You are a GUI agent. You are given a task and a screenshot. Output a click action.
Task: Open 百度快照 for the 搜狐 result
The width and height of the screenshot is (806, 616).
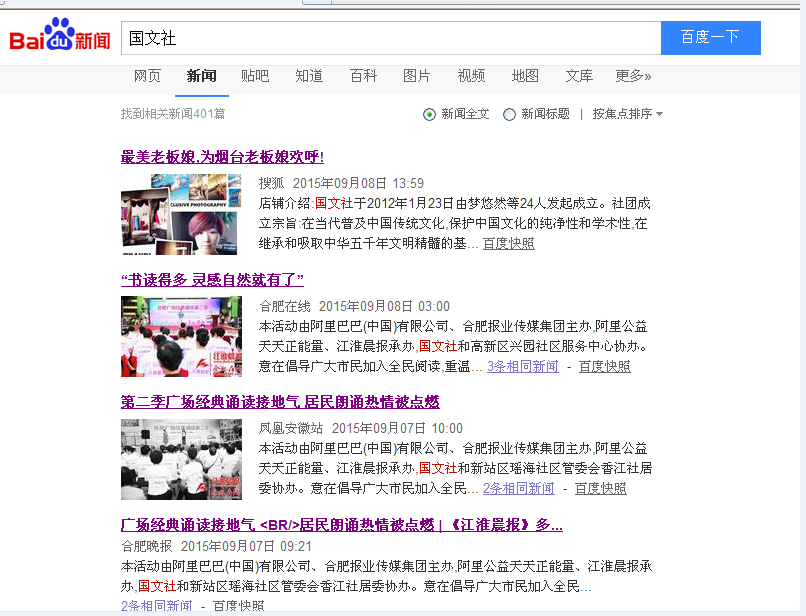click(x=508, y=243)
